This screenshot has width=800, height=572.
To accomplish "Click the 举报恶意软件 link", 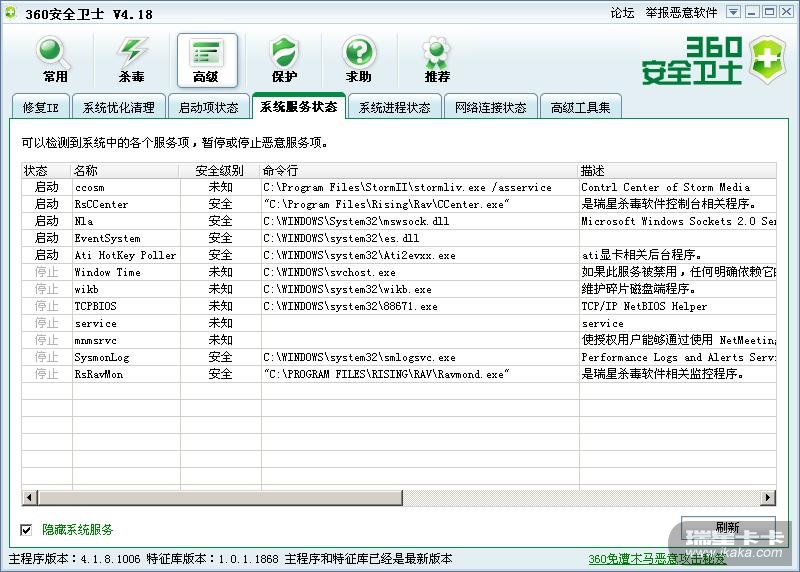I will 681,12.
